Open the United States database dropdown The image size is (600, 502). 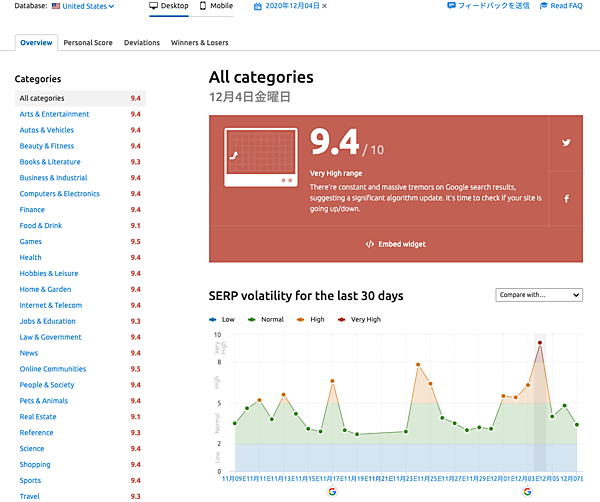pos(82,6)
